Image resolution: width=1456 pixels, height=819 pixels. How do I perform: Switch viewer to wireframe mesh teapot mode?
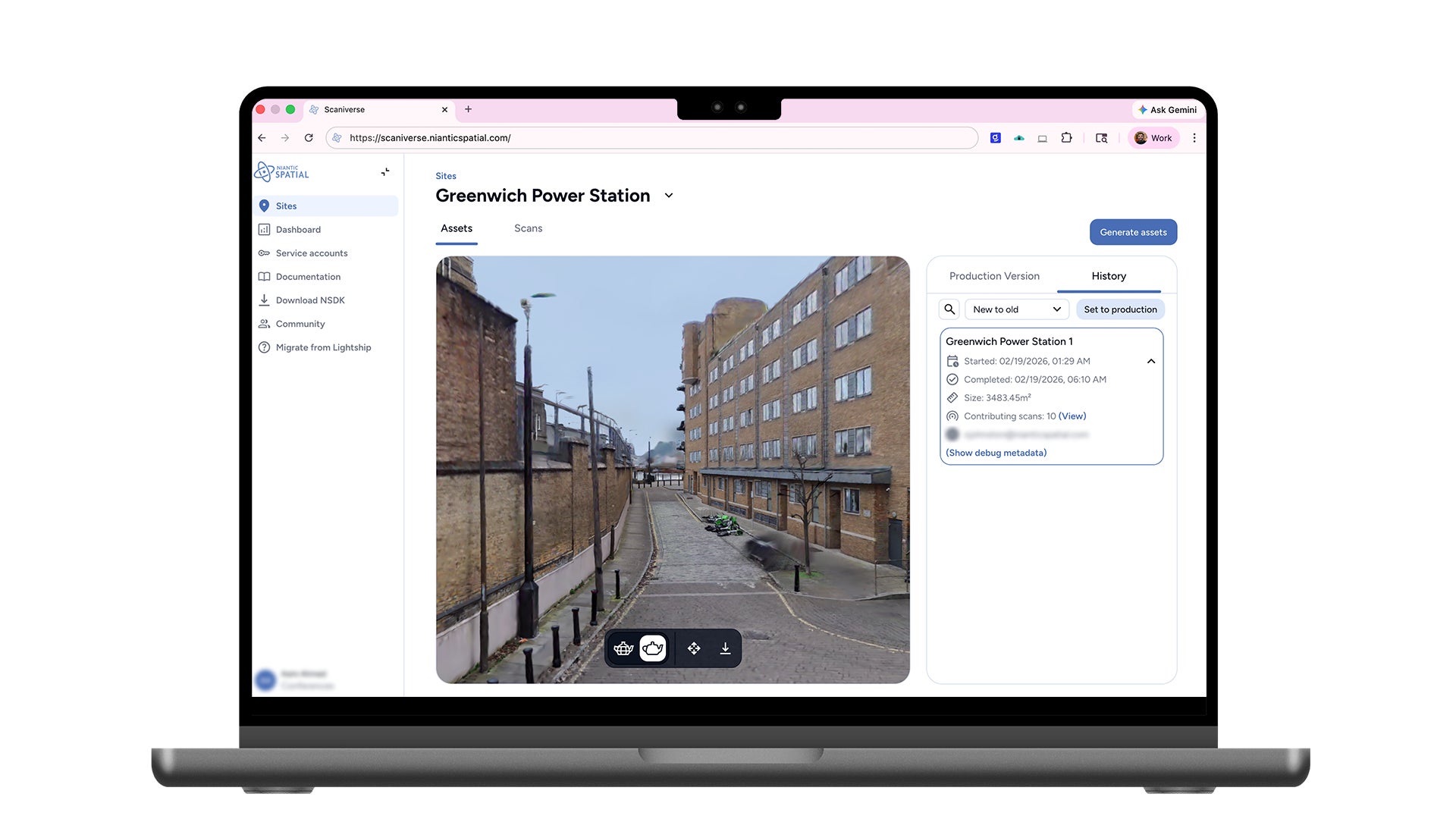tap(623, 648)
